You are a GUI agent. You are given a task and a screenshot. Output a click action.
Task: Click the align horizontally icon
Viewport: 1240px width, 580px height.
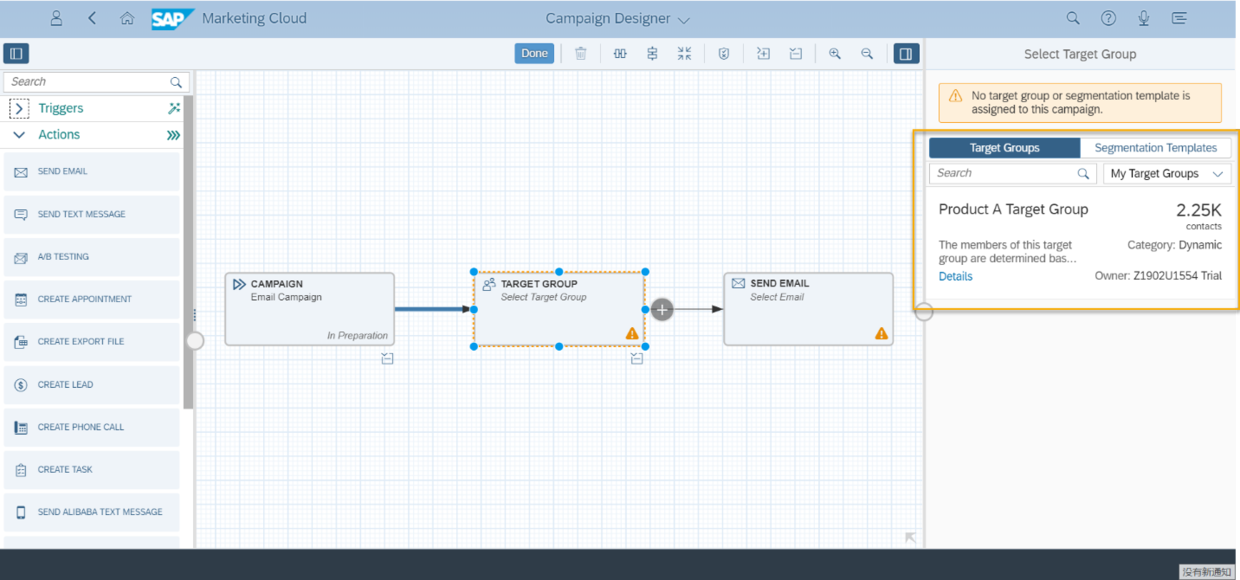[620, 53]
